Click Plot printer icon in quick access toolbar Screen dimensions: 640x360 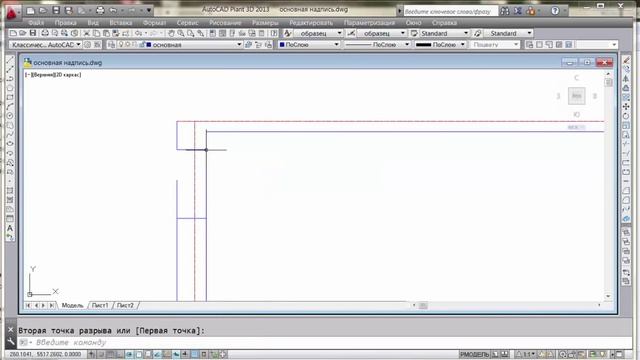pos(100,11)
